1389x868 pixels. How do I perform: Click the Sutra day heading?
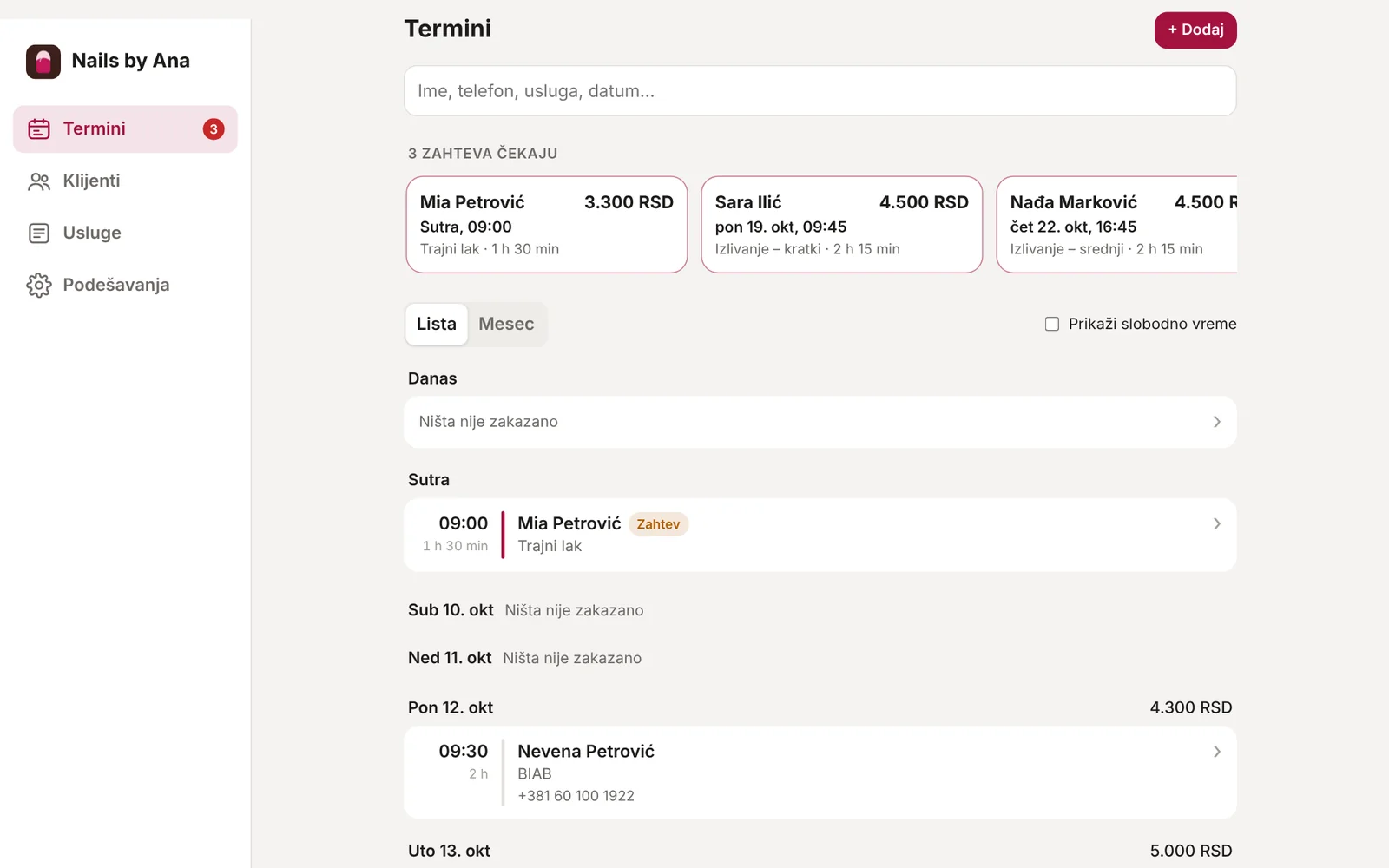429,480
